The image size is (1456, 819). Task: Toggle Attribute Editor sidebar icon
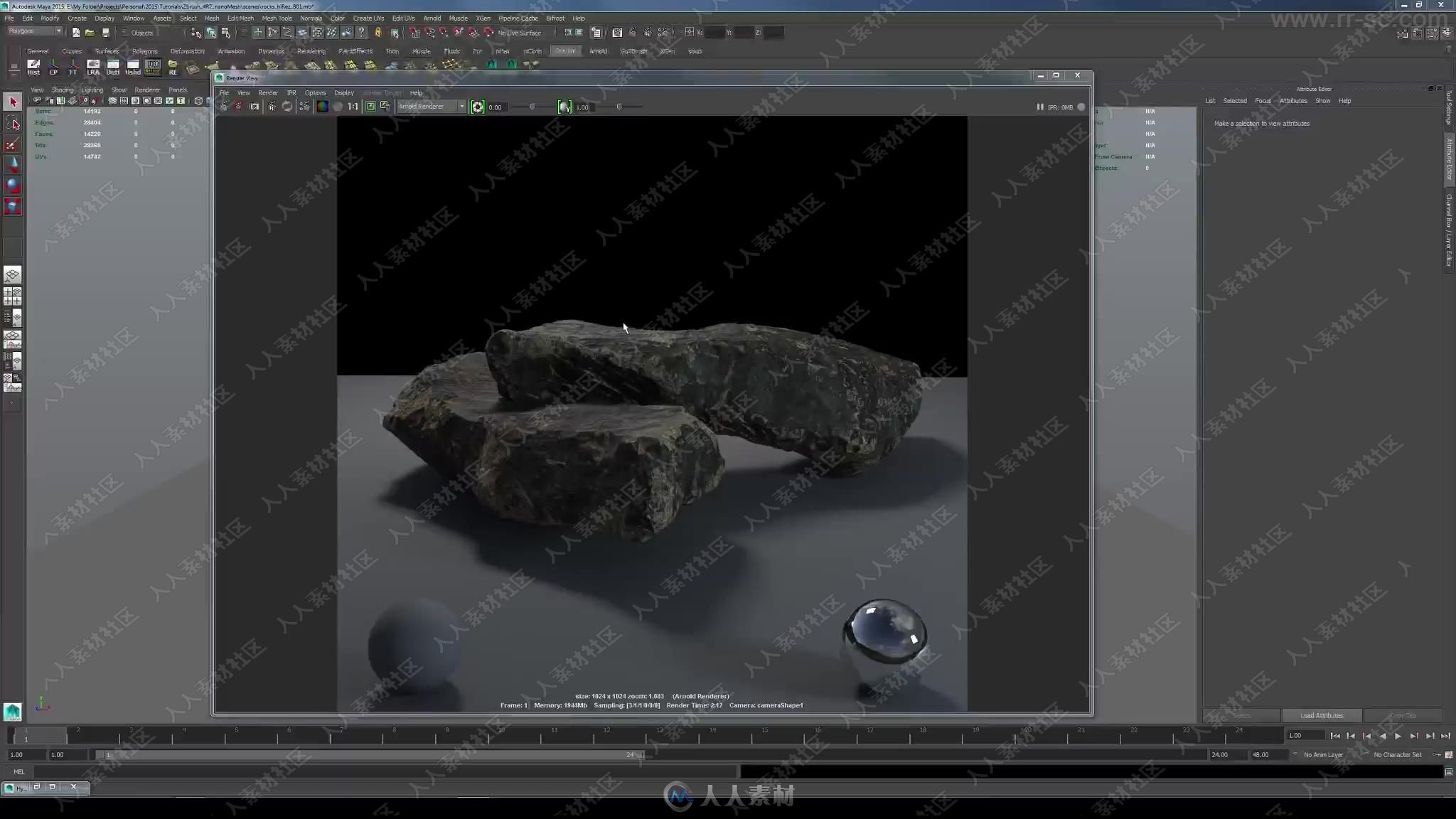point(1418,33)
